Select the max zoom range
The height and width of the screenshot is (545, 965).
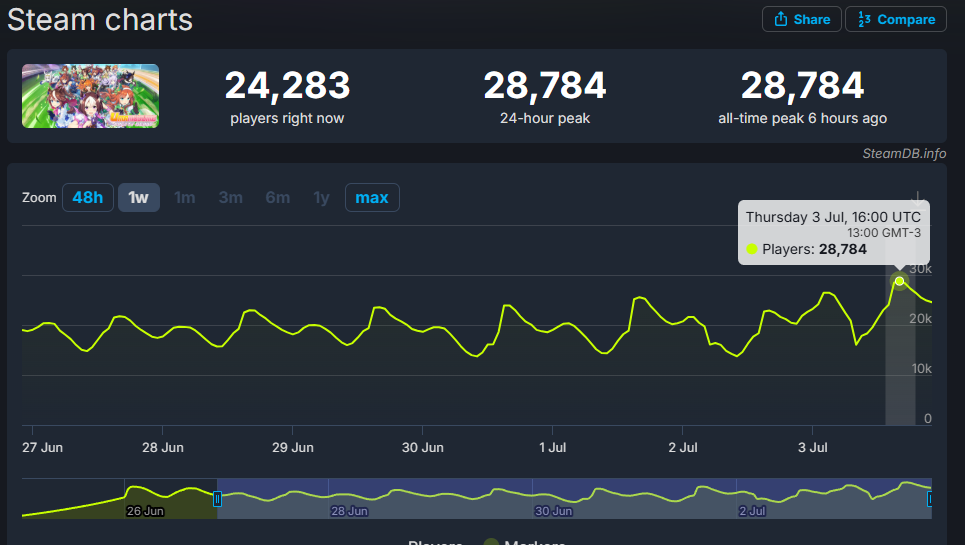click(x=372, y=197)
